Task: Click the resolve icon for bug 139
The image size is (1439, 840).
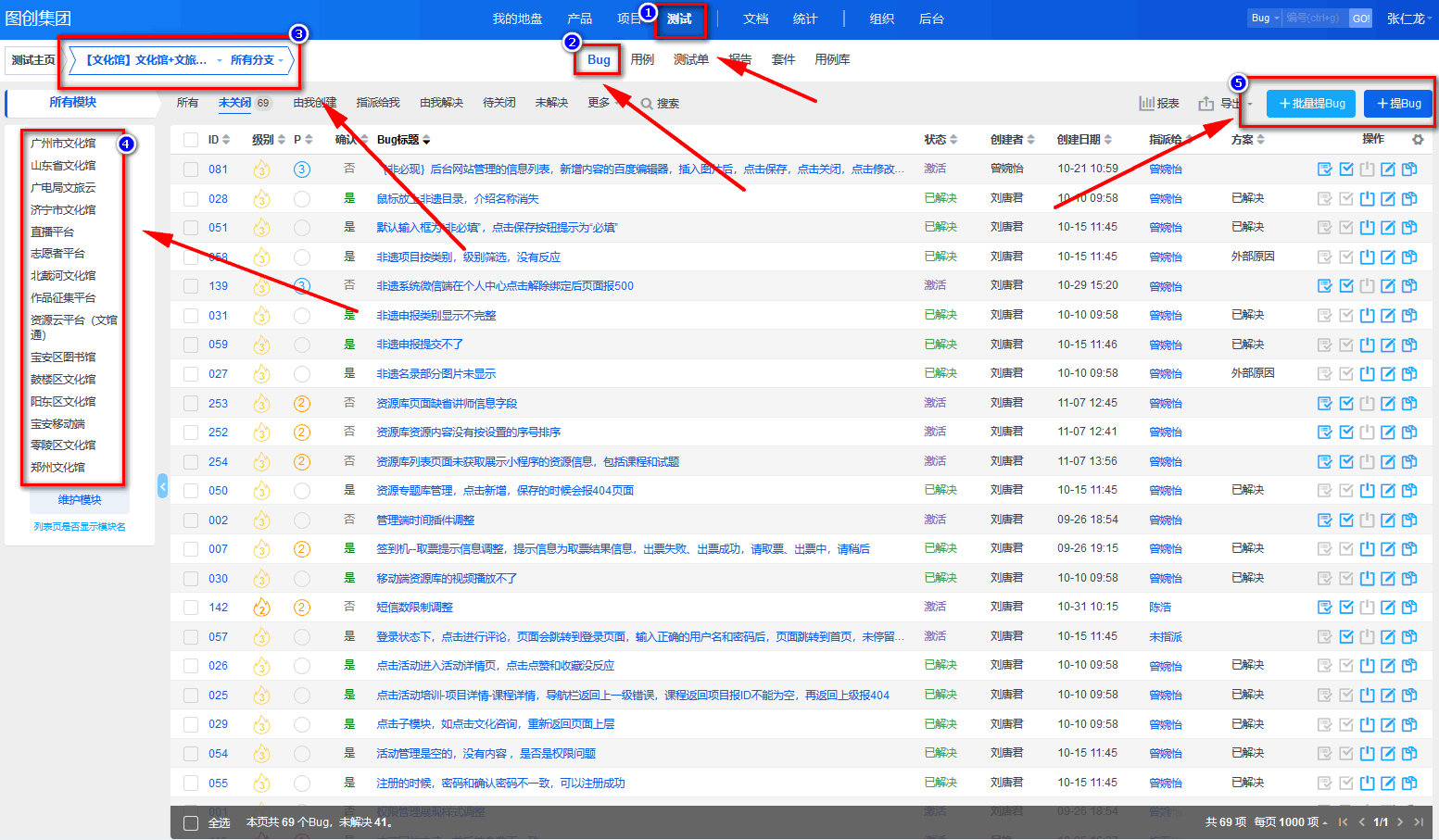Action: 1346,285
